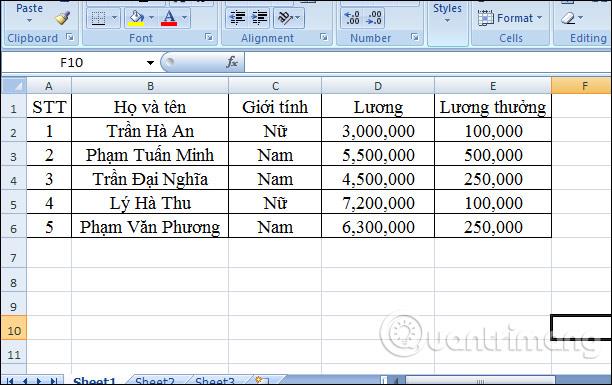The width and height of the screenshot is (612, 385).
Task: Click the Clear eraser icon
Action: click(568, 18)
